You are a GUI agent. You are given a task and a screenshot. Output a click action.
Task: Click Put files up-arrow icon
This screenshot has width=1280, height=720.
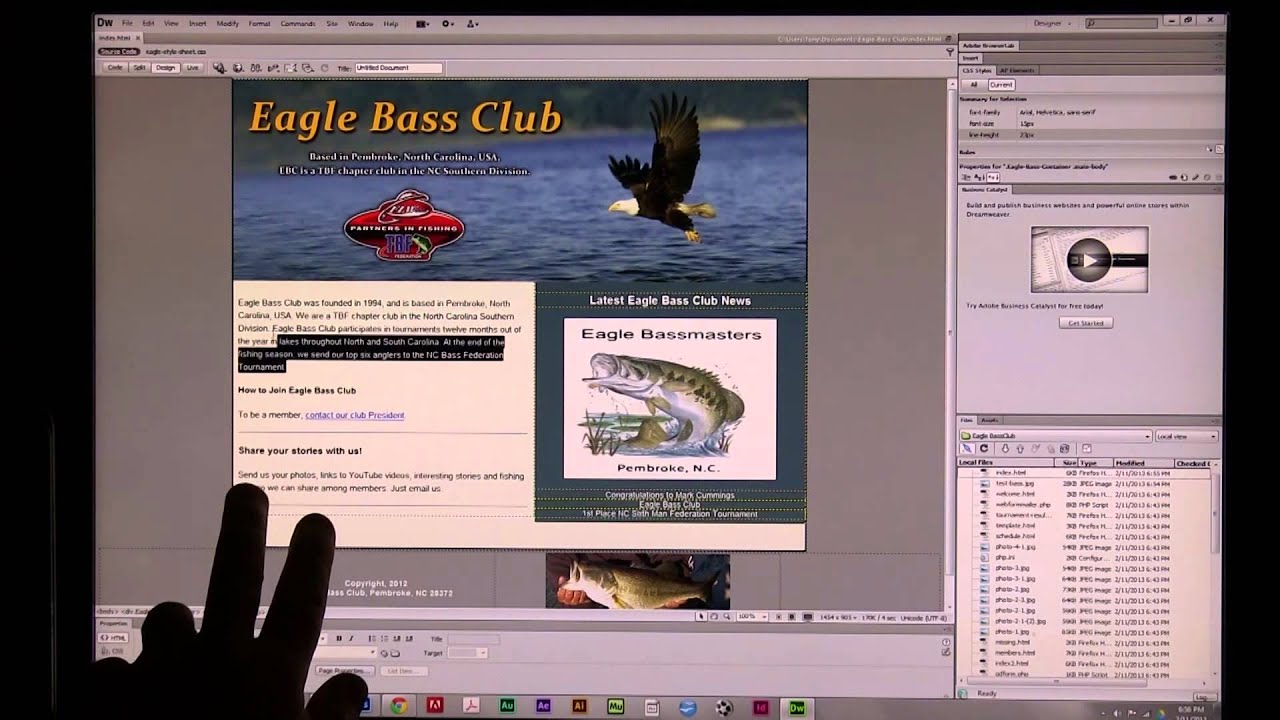pyautogui.click(x=1020, y=449)
